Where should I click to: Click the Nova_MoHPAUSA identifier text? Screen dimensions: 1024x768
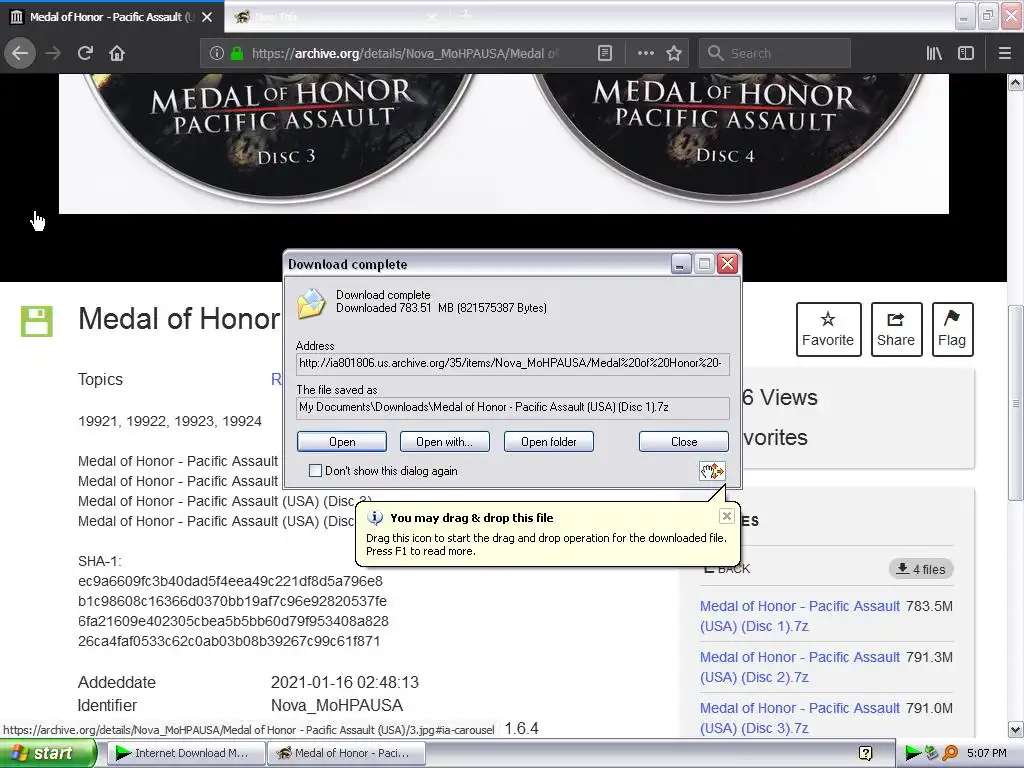tap(336, 705)
